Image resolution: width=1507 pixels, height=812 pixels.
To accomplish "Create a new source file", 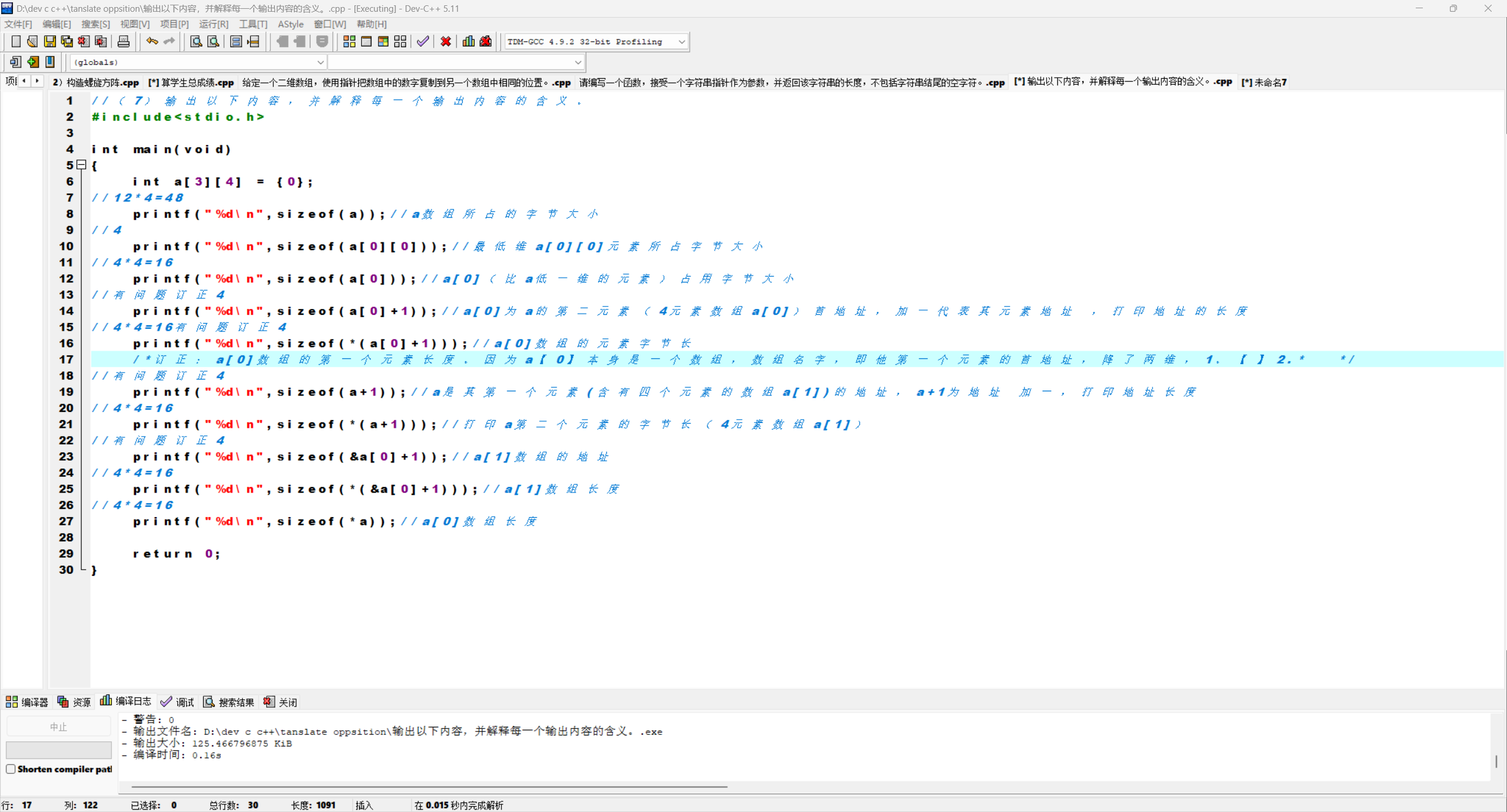I will (x=15, y=41).
